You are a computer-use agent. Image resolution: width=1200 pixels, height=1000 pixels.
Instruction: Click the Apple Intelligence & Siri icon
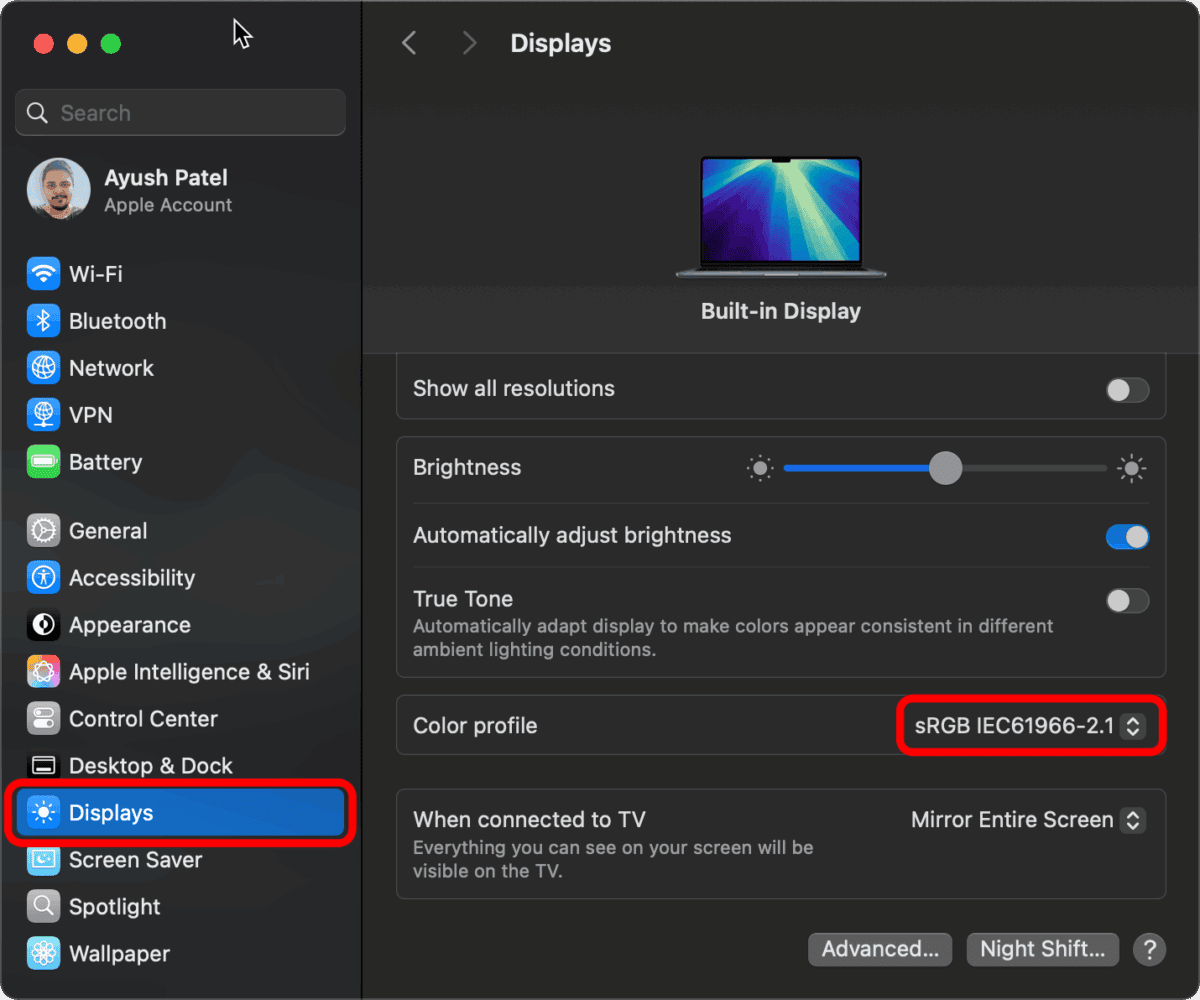coord(43,671)
